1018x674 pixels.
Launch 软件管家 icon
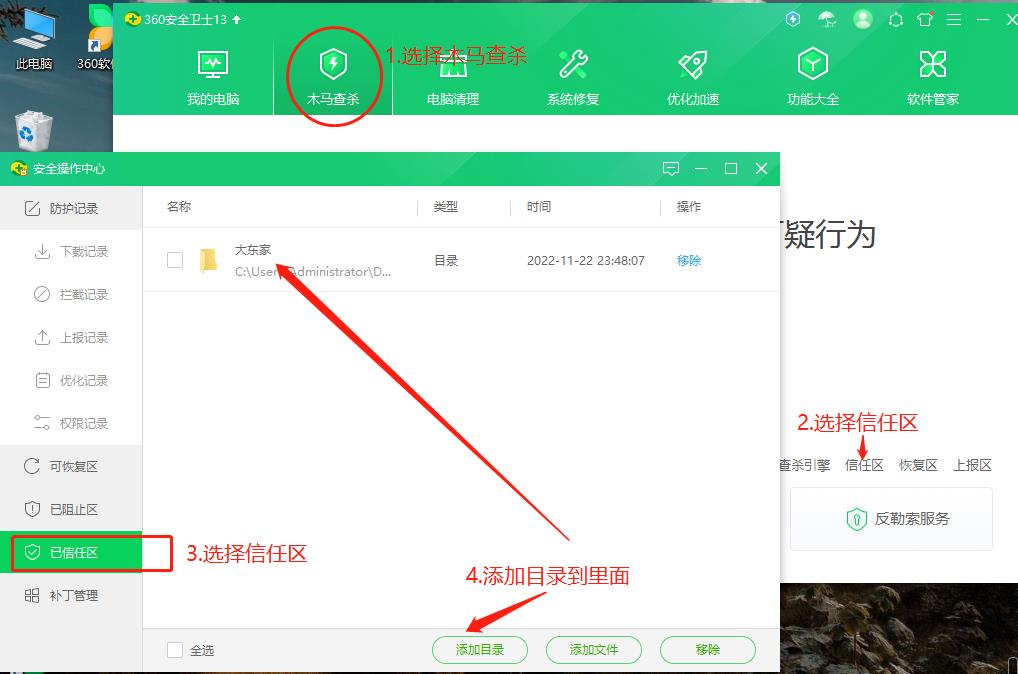tap(932, 66)
